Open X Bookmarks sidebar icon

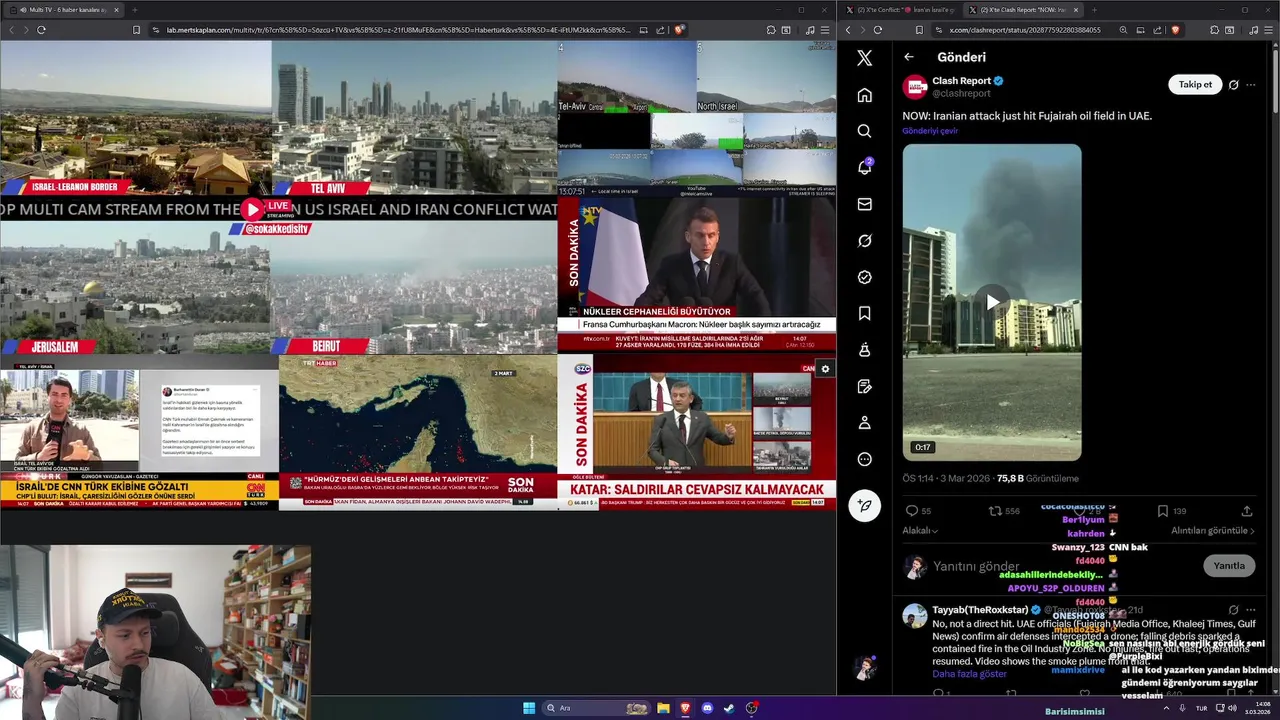(x=864, y=313)
